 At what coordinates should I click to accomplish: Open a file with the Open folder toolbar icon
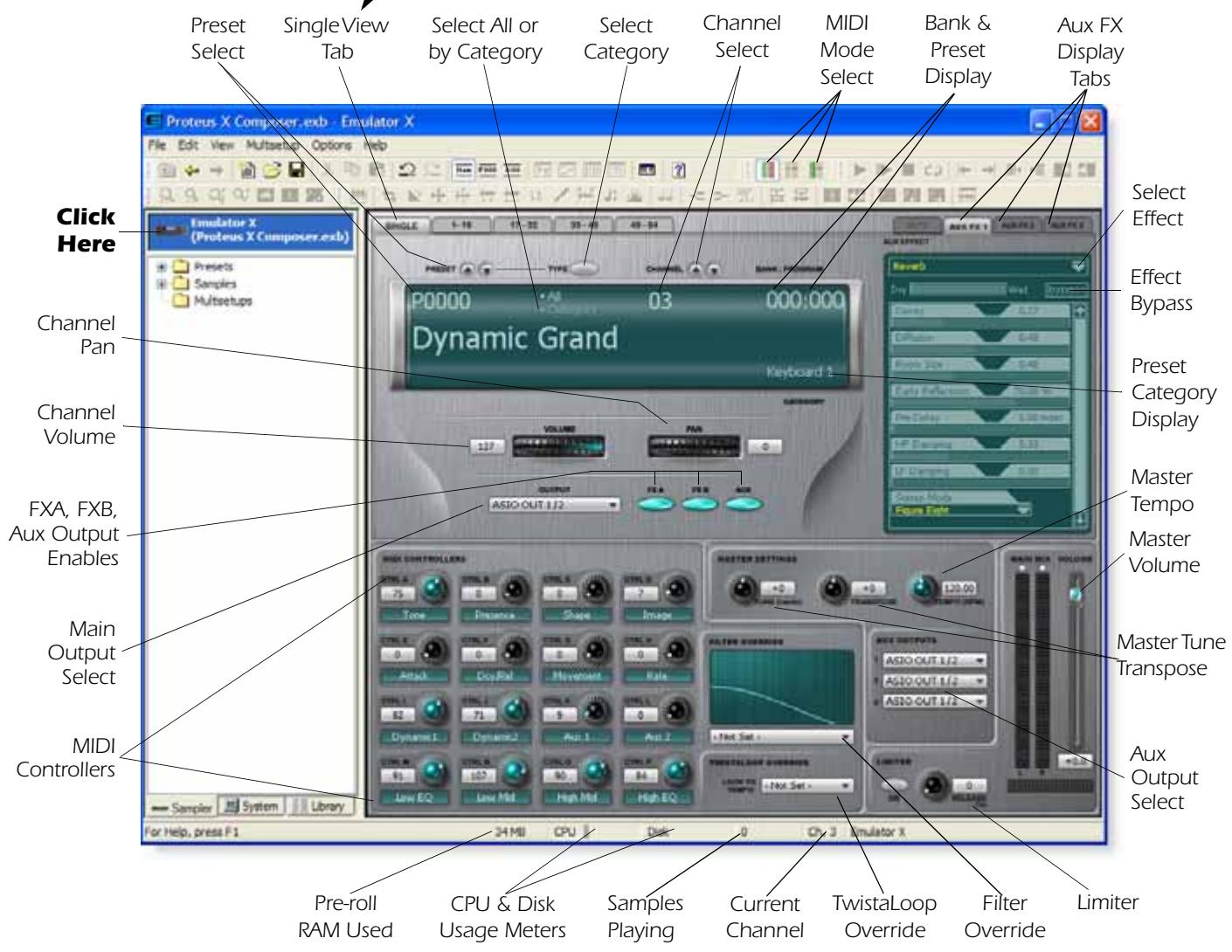coord(273,171)
